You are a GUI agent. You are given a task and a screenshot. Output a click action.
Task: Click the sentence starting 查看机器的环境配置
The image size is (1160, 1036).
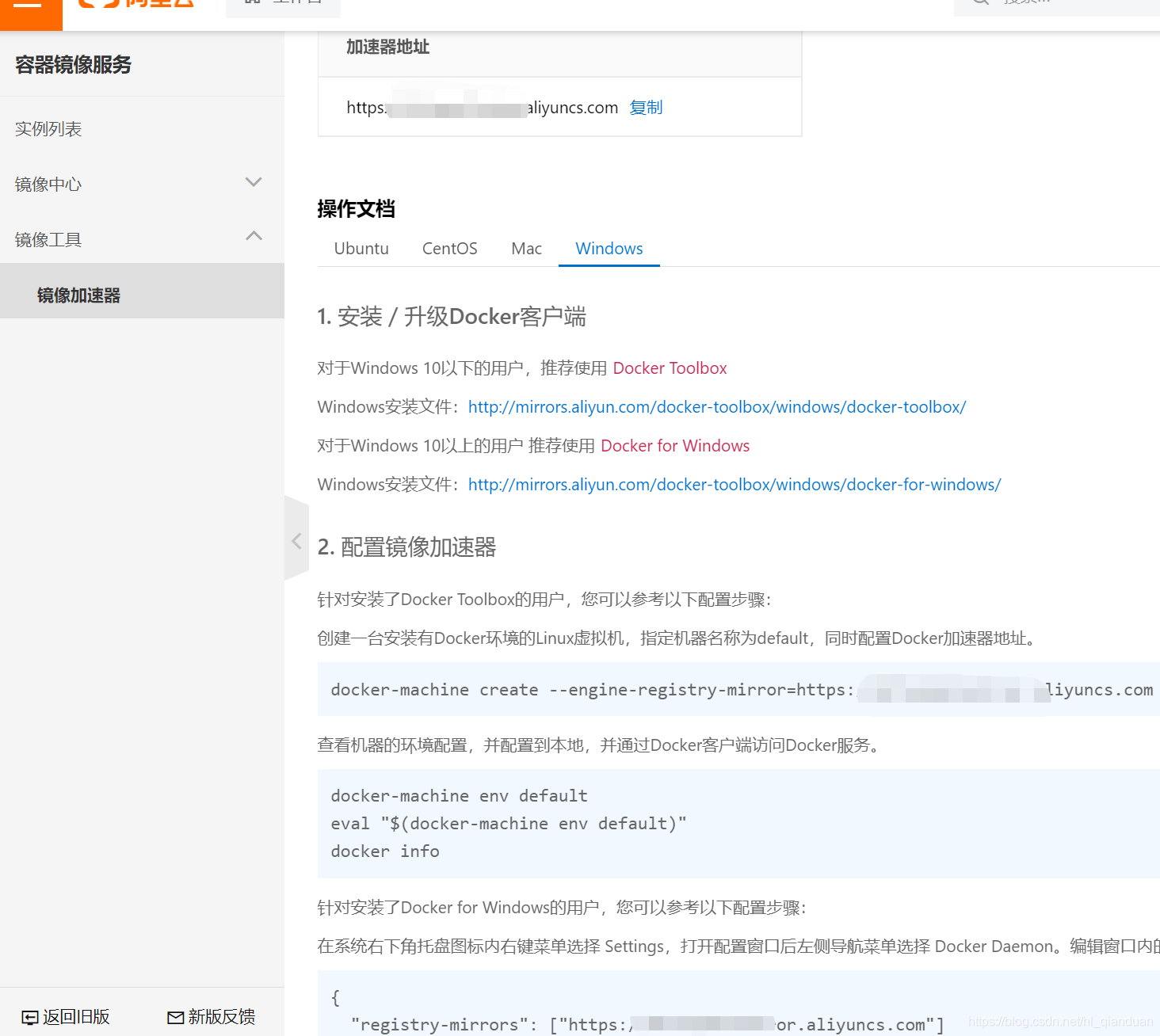pos(599,745)
